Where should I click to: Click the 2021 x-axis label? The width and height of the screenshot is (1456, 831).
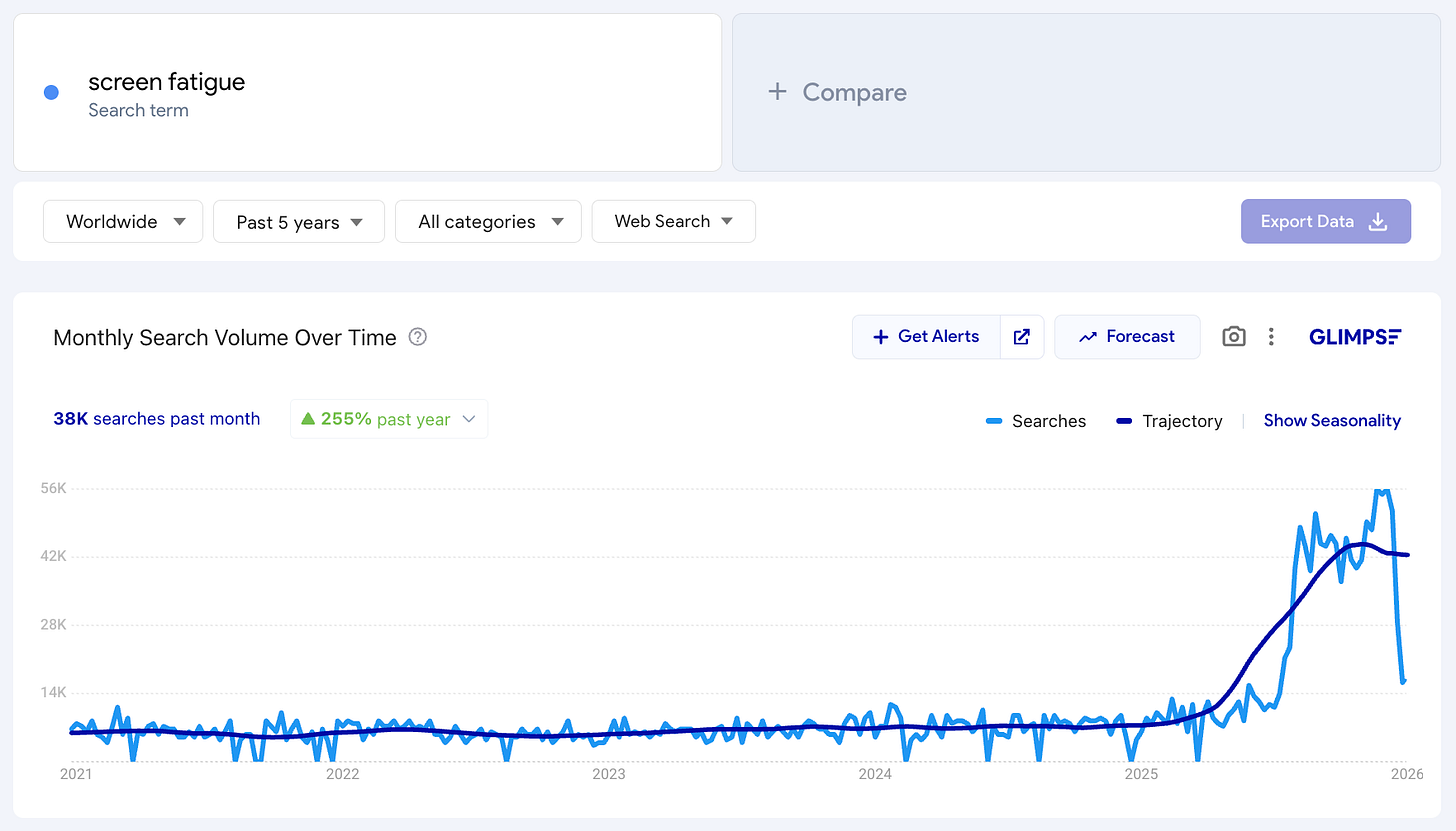pyautogui.click(x=77, y=774)
